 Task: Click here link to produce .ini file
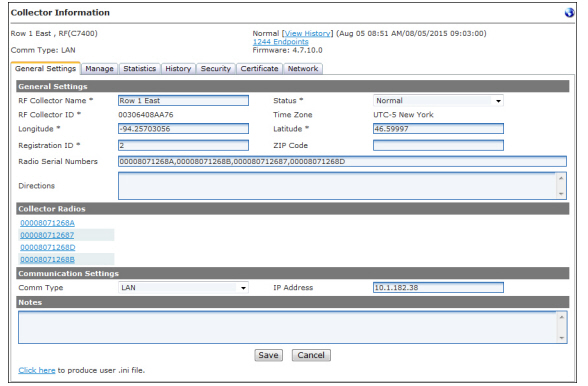(37, 370)
